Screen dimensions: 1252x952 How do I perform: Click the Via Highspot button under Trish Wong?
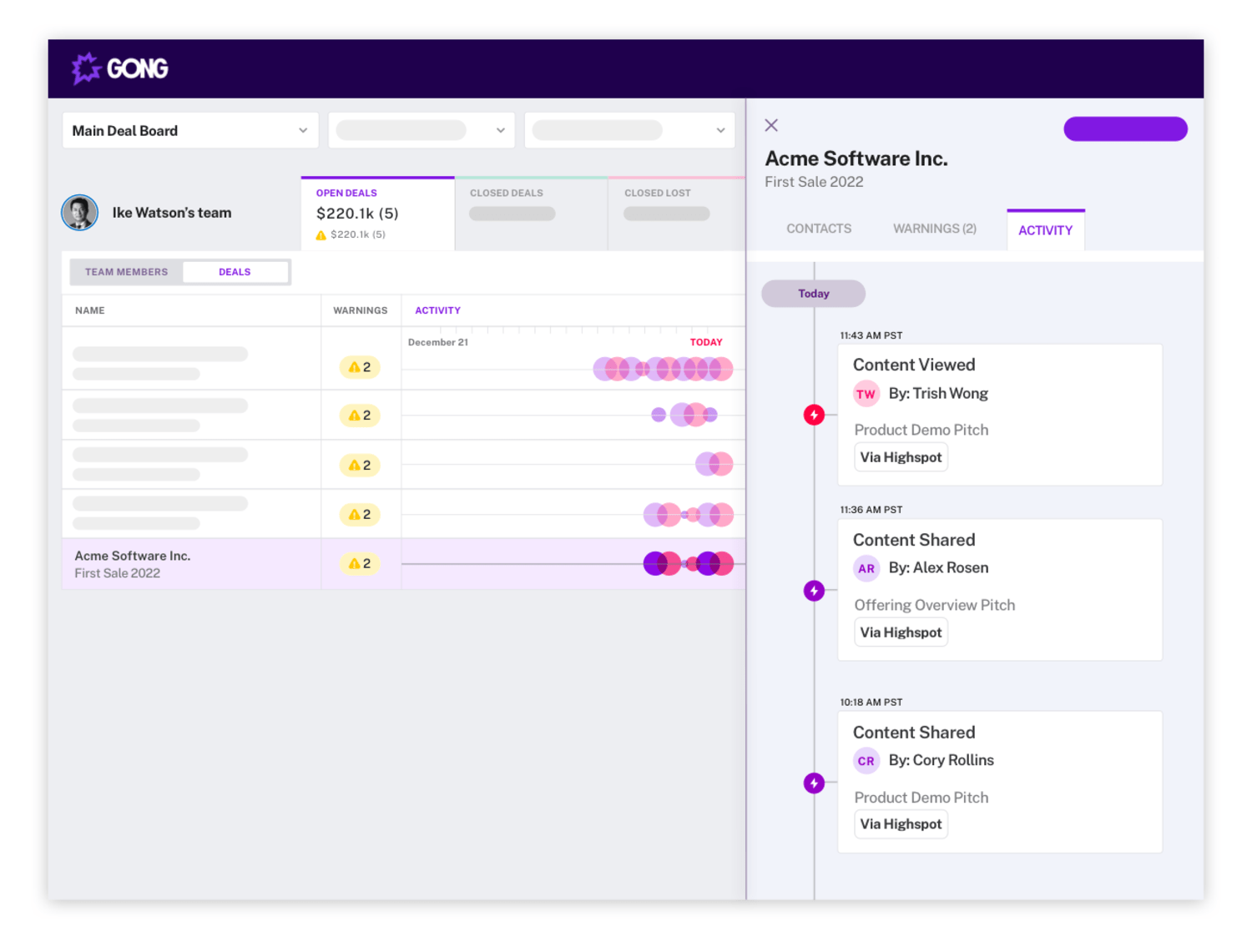(x=901, y=457)
